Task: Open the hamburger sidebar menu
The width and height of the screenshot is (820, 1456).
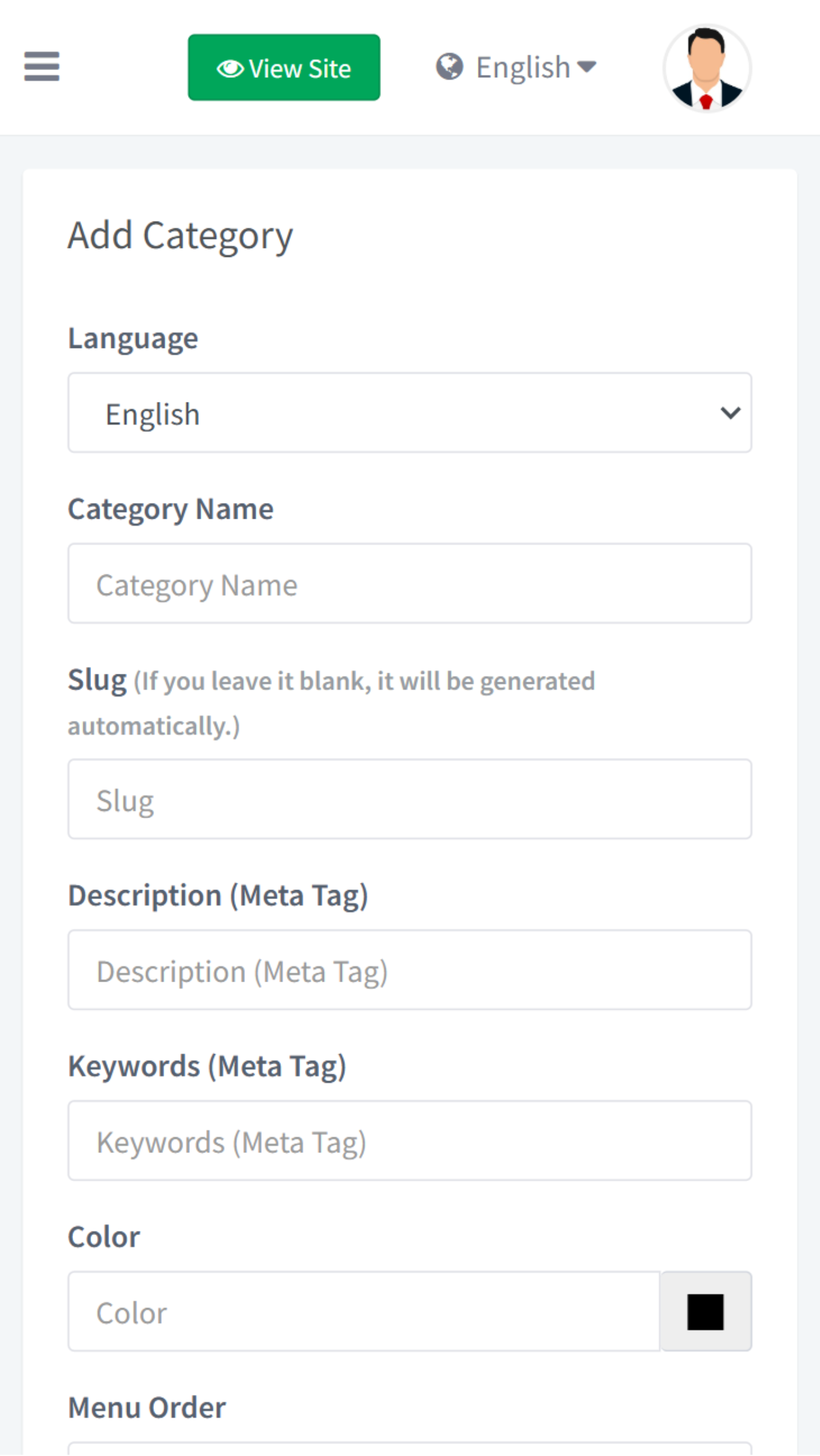Action: [41, 66]
